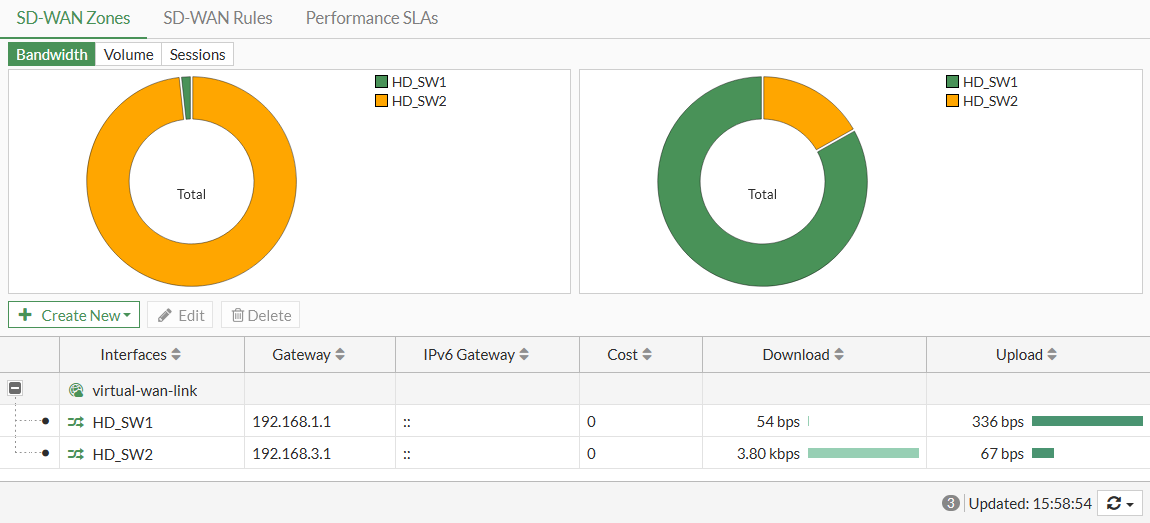The height and width of the screenshot is (523, 1150).
Task: Sort by the Upload column sort icon
Action: (x=1052, y=355)
